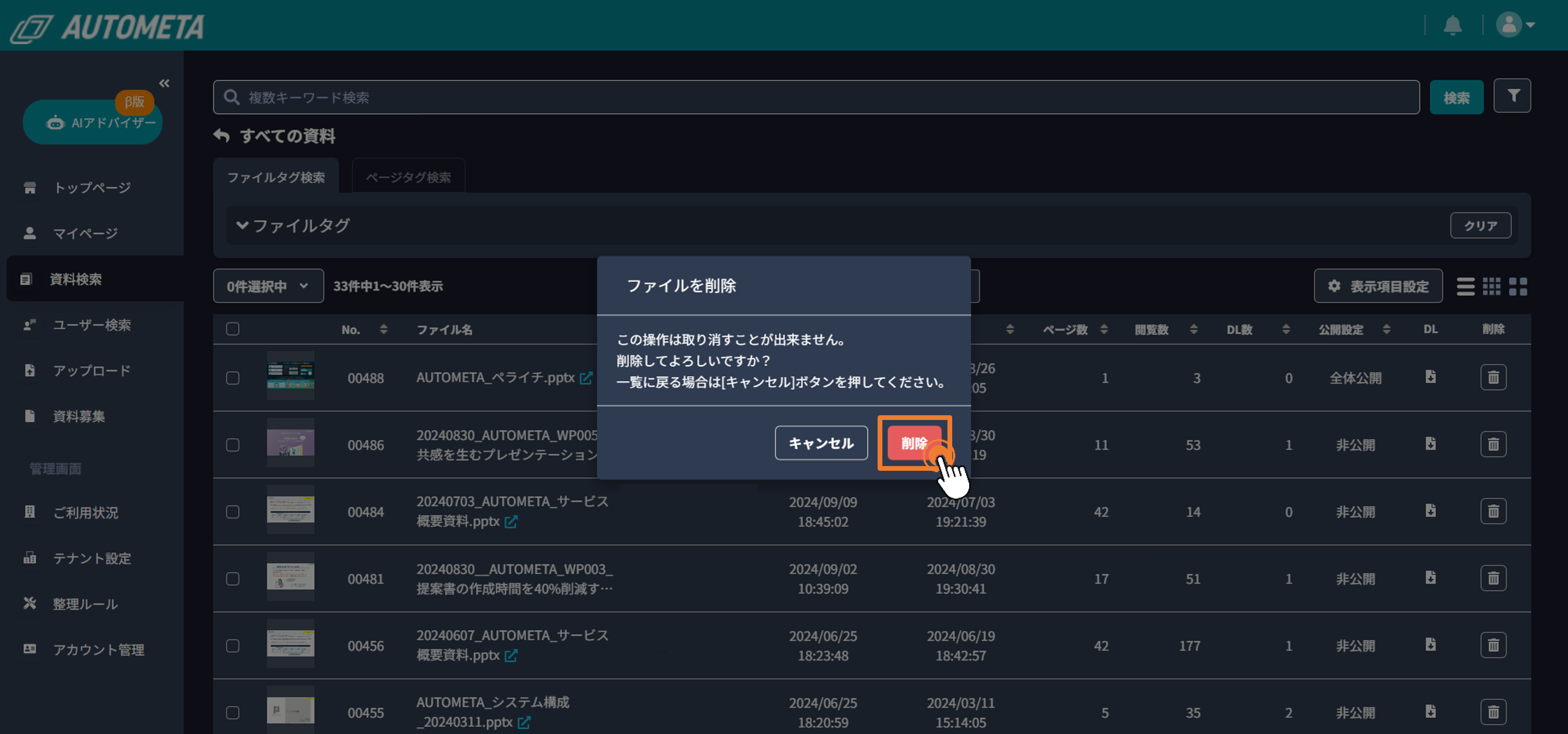Click the back arrow beside すべての資料
Screen dimensions: 1568x734
[x=221, y=136]
